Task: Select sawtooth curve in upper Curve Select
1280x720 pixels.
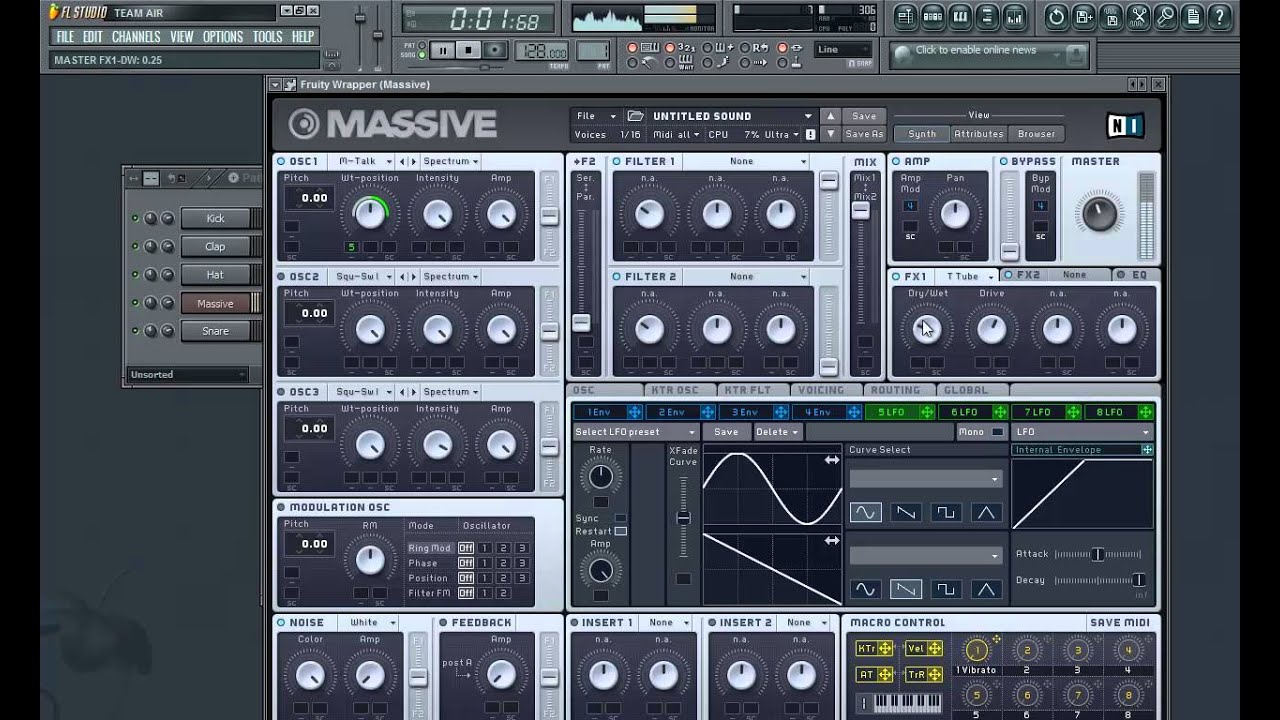Action: [905, 512]
